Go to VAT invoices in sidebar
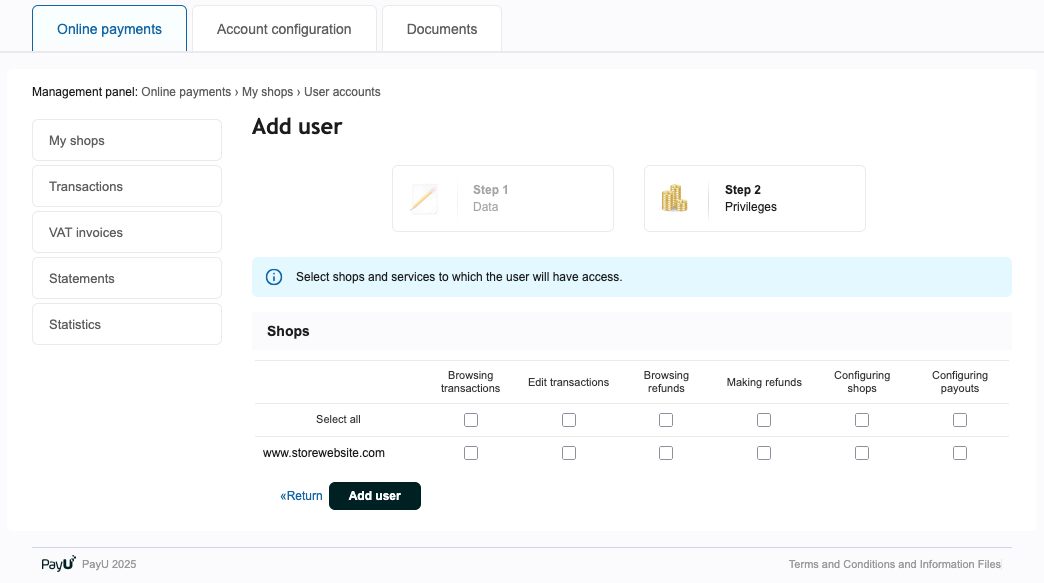This screenshot has width=1044, height=583. tap(127, 233)
